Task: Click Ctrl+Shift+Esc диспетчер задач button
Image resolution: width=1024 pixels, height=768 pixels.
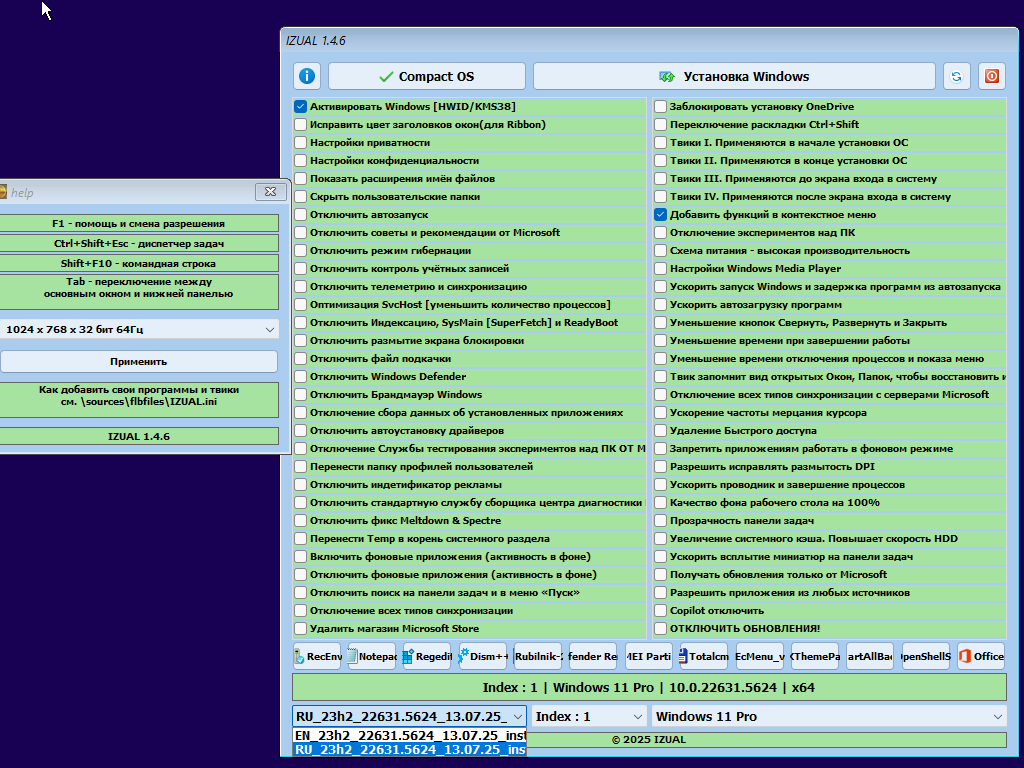Action: click(138, 244)
